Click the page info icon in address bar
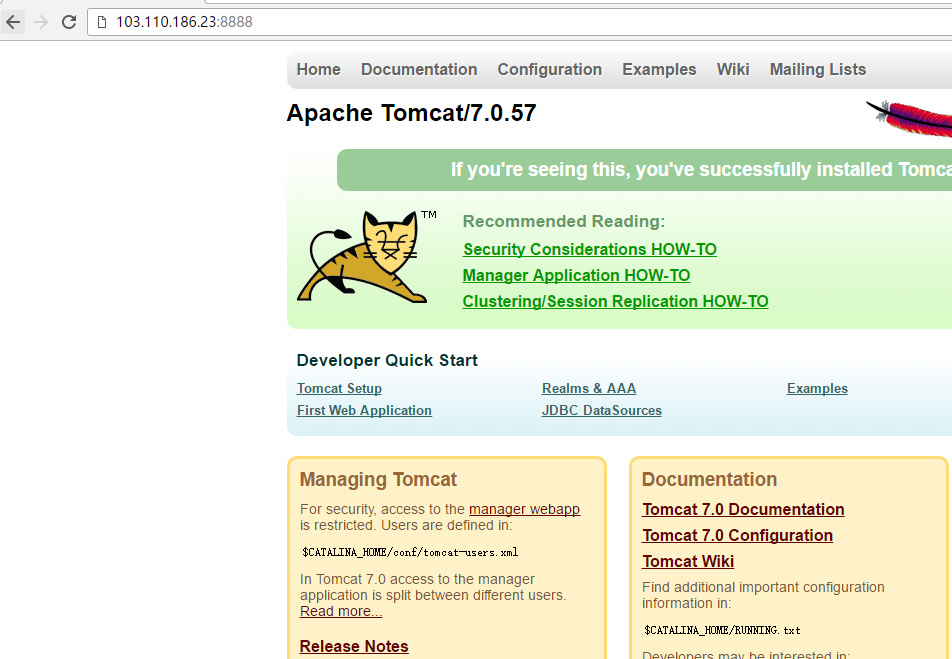This screenshot has height=659, width=952. [102, 22]
